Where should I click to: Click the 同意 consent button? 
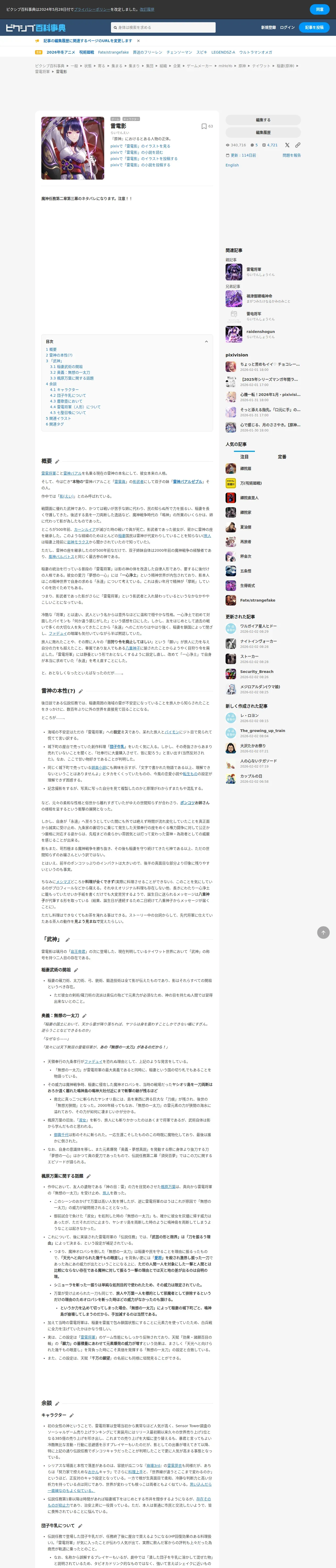pos(320,9)
